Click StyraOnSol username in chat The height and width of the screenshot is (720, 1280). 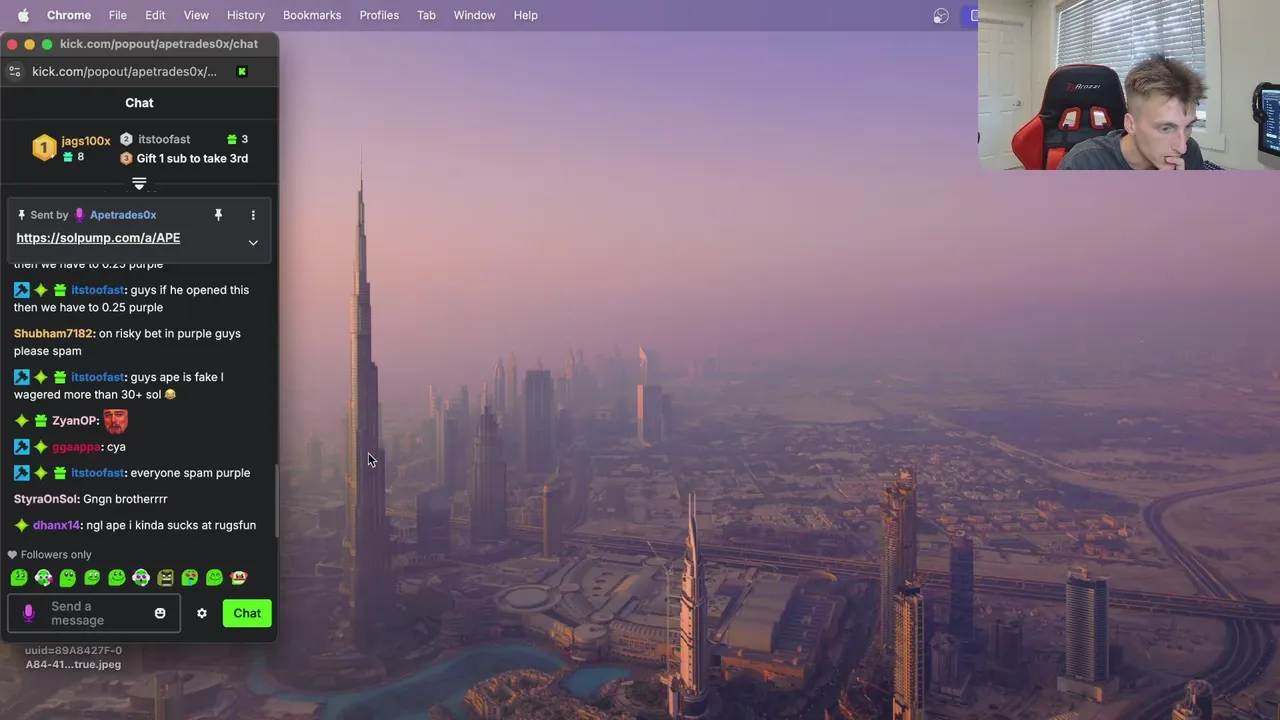pyautogui.click(x=46, y=499)
